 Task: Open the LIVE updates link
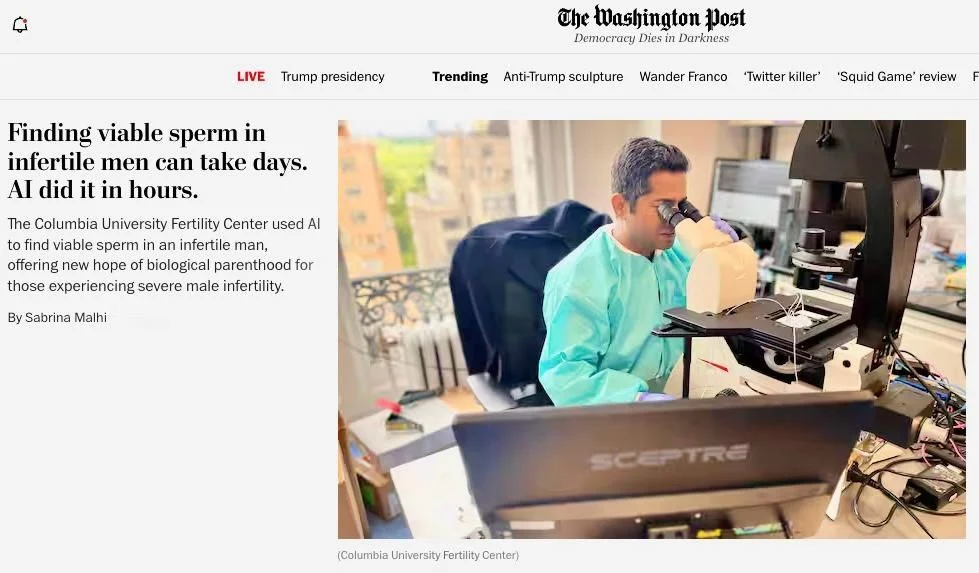(x=251, y=77)
